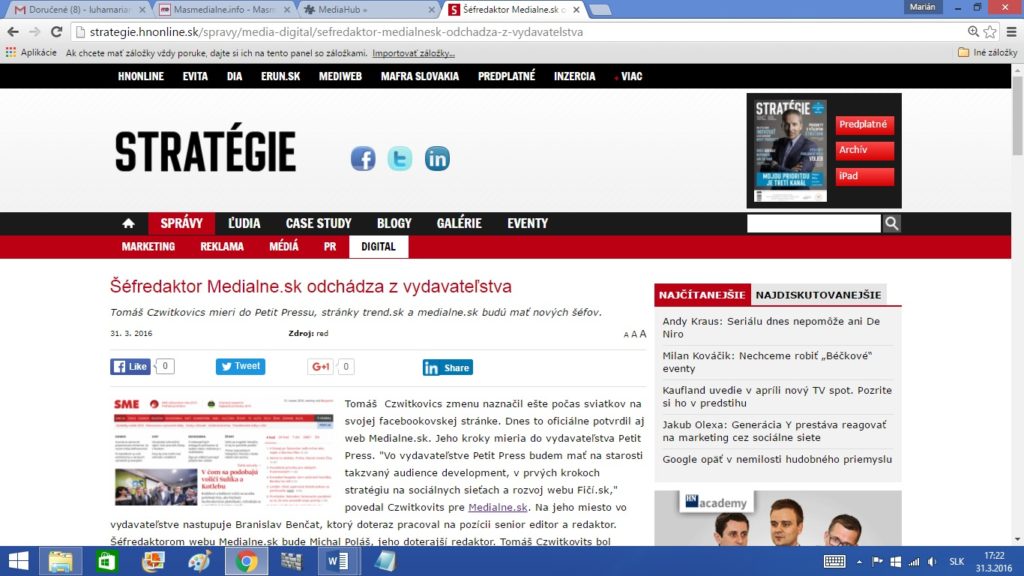This screenshot has height=576, width=1024.
Task: Click the magnifier search button
Action: (891, 223)
